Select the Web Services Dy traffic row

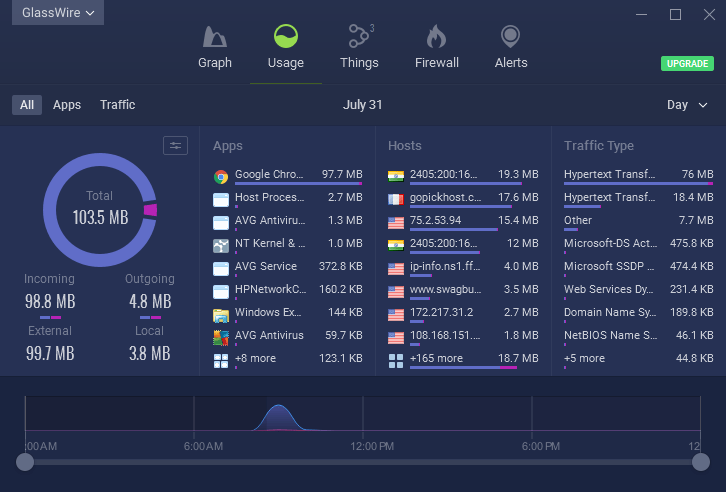click(638, 291)
